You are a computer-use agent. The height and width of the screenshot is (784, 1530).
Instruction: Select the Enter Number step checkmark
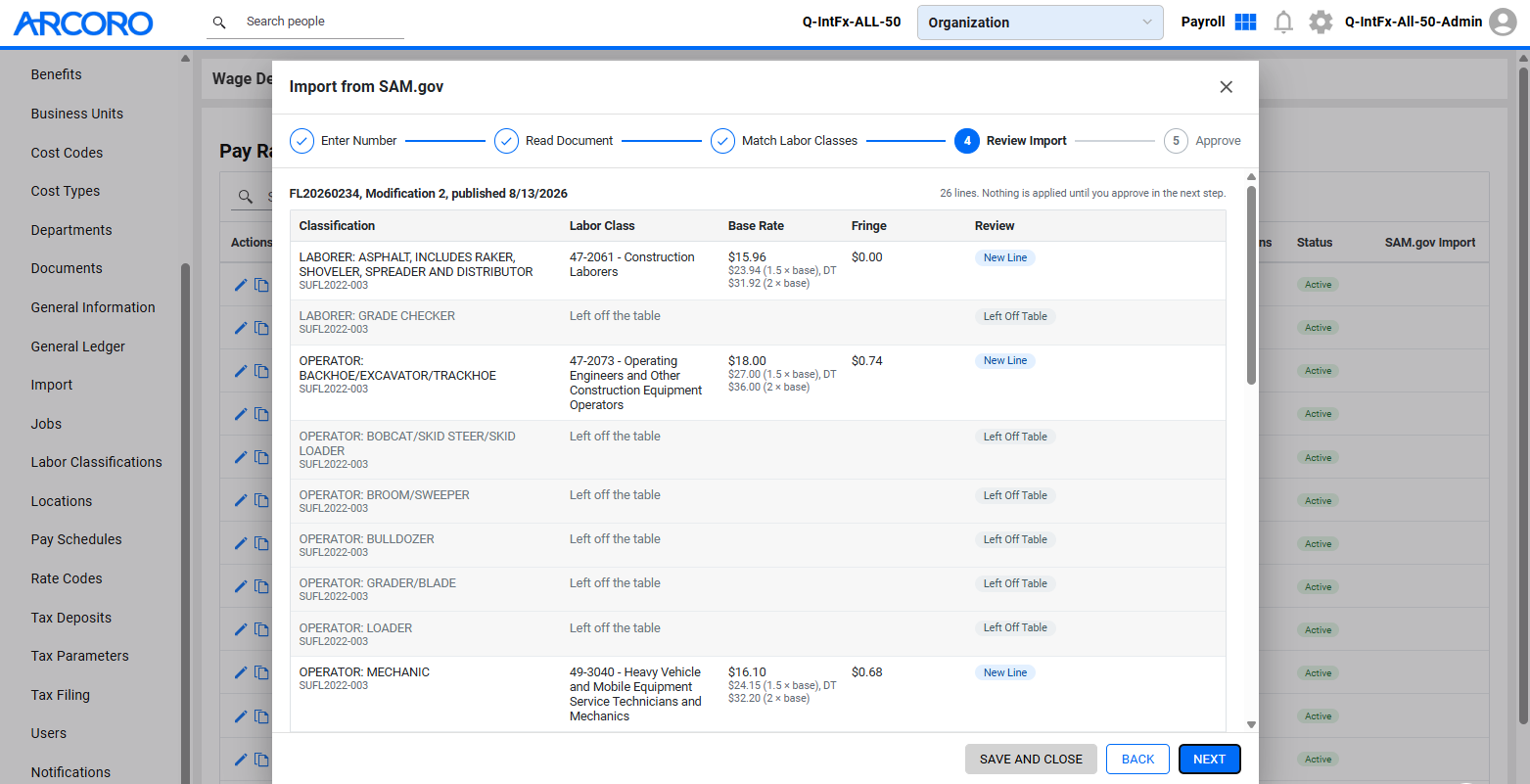click(301, 141)
